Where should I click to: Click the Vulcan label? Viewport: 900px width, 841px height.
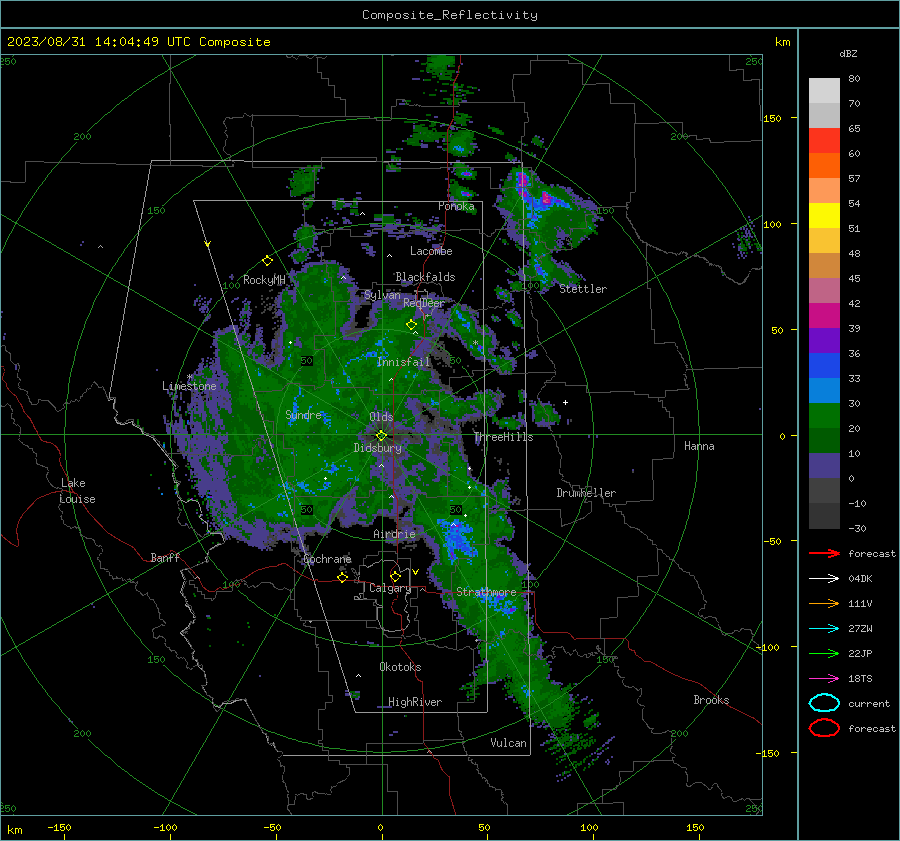[508, 743]
